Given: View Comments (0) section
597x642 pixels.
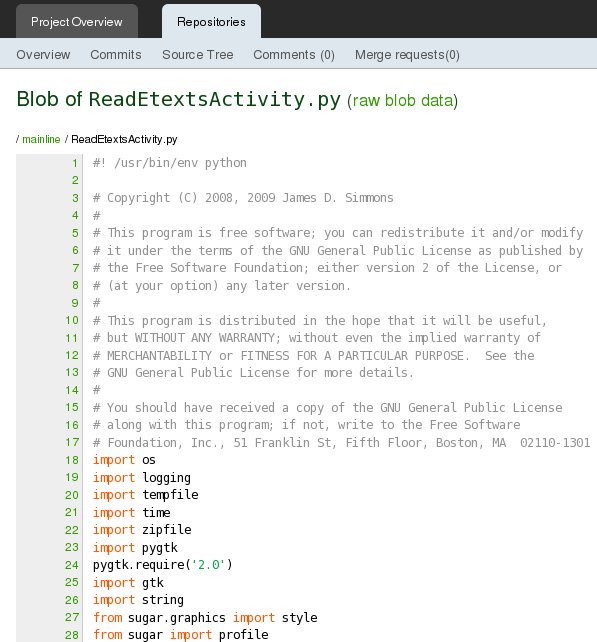Looking at the screenshot, I should coord(294,55).
